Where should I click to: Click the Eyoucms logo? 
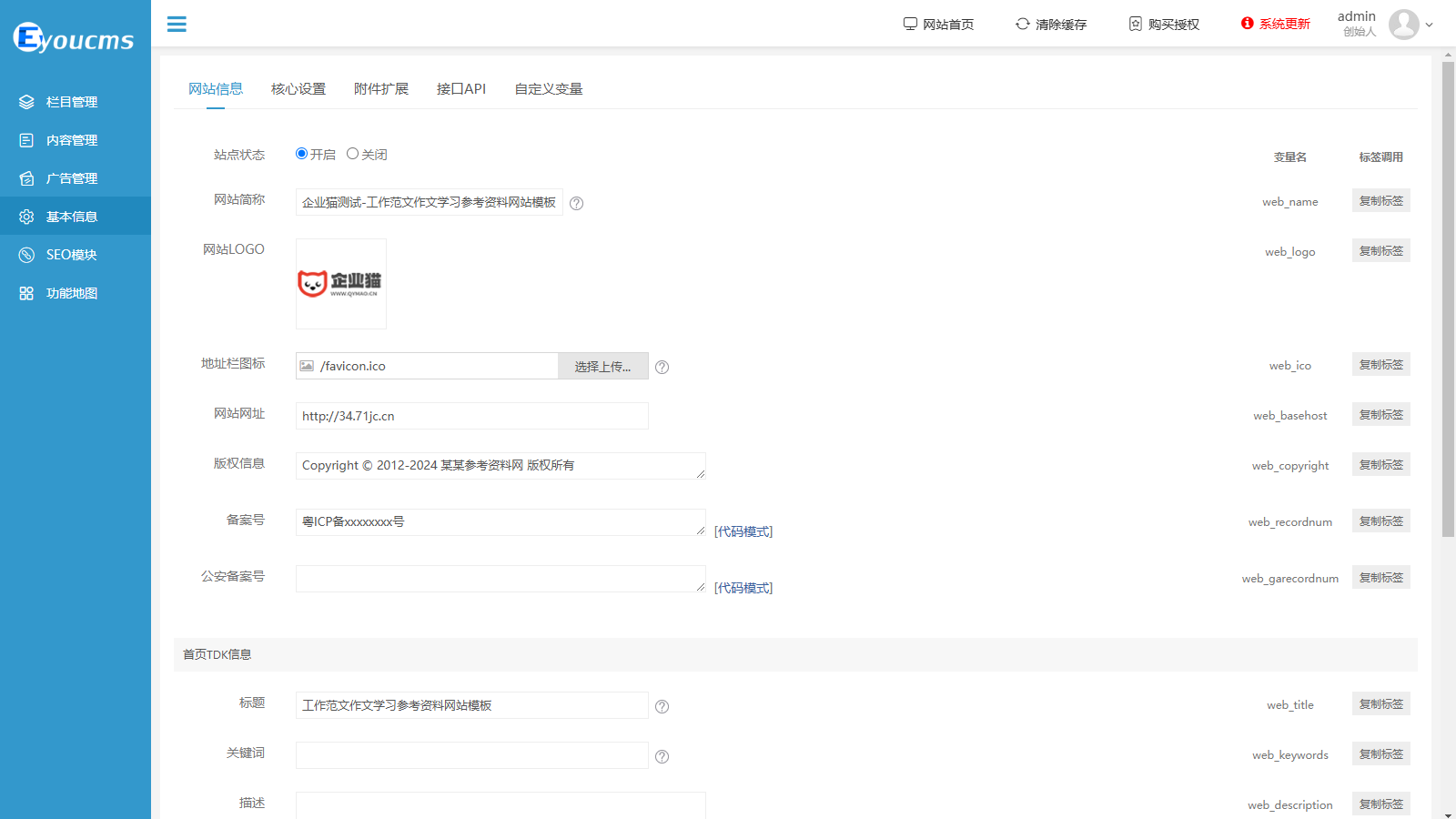[x=74, y=38]
